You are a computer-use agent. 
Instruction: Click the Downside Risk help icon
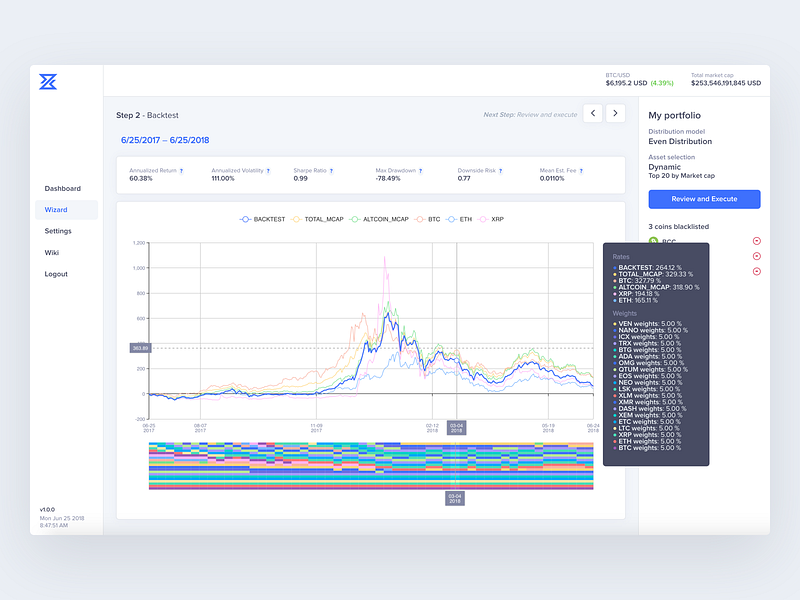(x=501, y=171)
